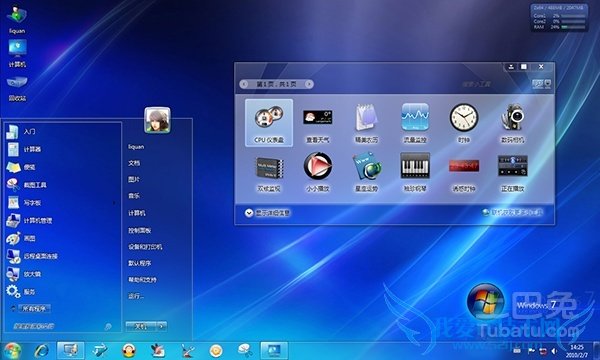Launch 计算器 (Calculator) from Start menu
Image resolution: width=600 pixels, height=360 pixels.
click(x=61, y=149)
